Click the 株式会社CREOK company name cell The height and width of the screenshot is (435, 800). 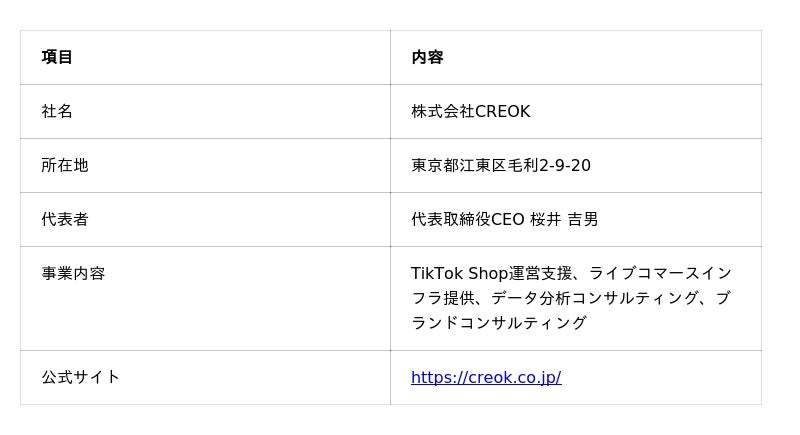470,111
